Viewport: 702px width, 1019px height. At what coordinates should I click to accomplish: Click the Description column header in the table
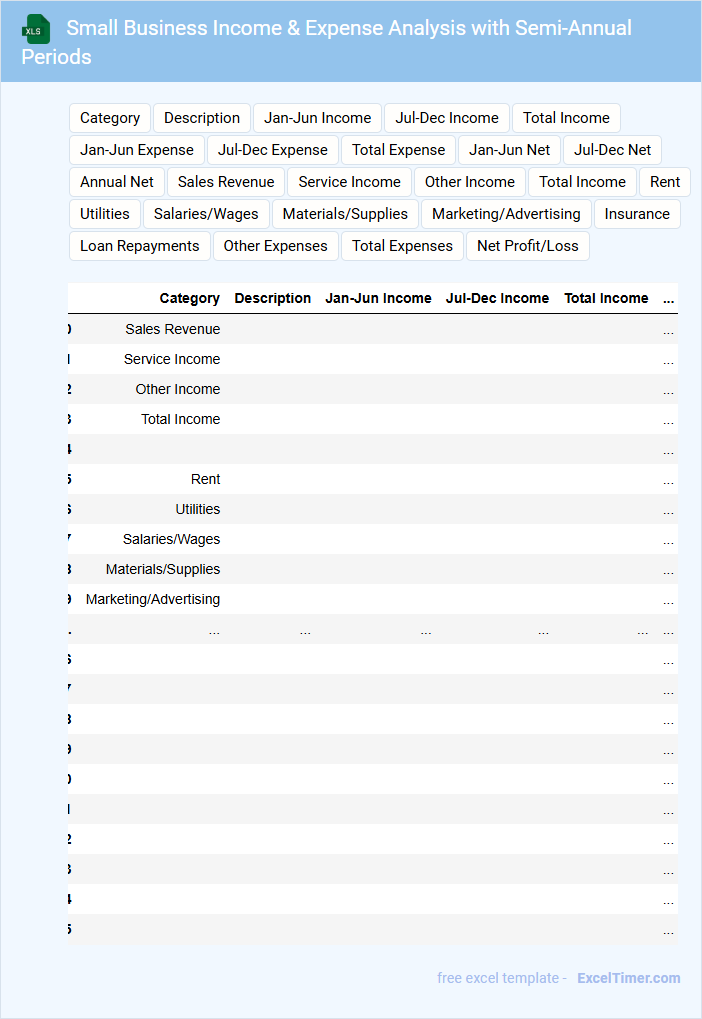point(272,298)
